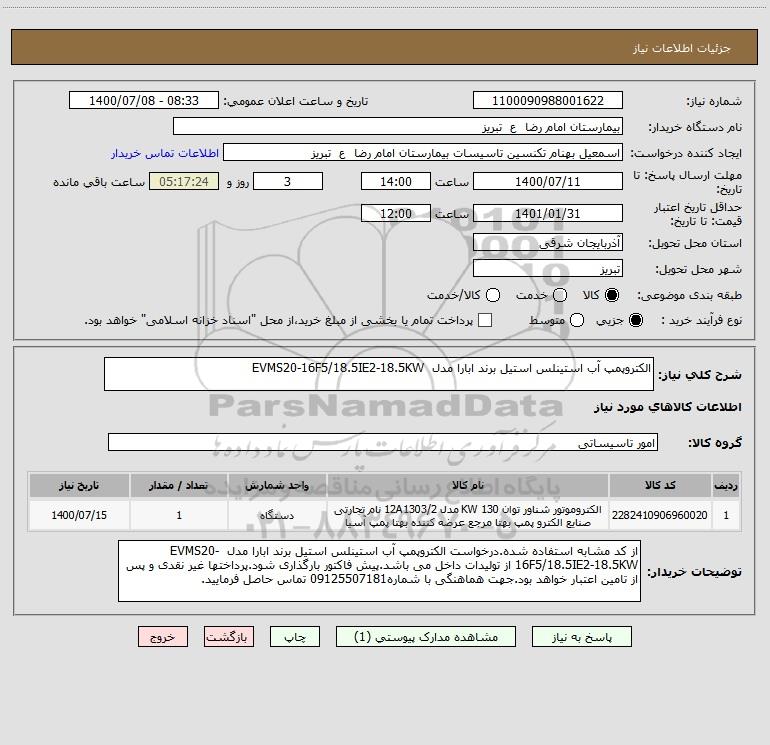Select the 'کالا' radio button

tap(612, 295)
